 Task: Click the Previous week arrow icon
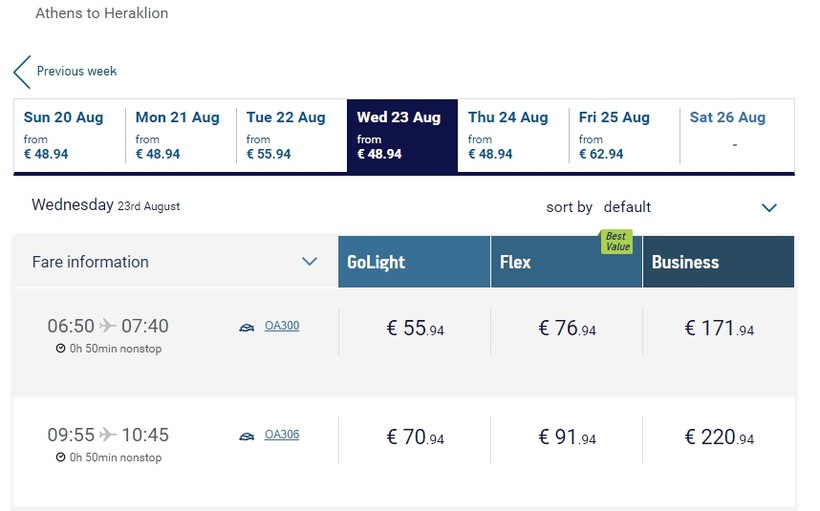click(22, 72)
